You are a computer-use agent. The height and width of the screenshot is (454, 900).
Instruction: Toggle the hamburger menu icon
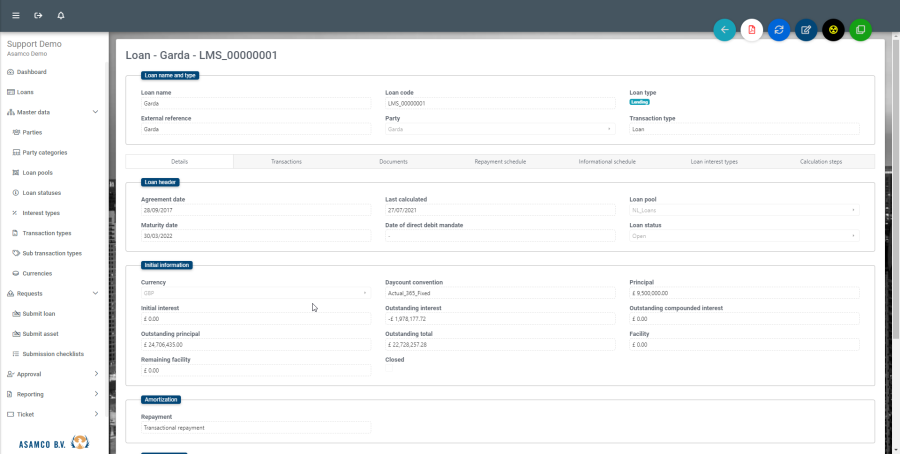point(15,16)
